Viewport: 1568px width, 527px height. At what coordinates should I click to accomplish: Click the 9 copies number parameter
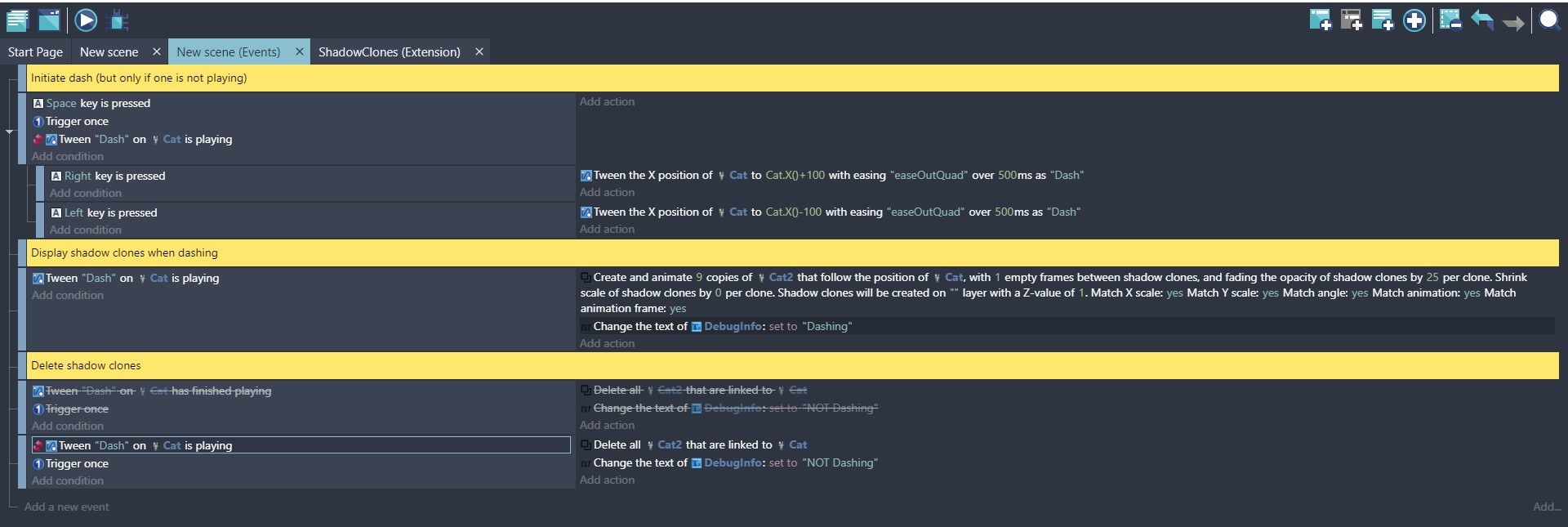coord(699,277)
